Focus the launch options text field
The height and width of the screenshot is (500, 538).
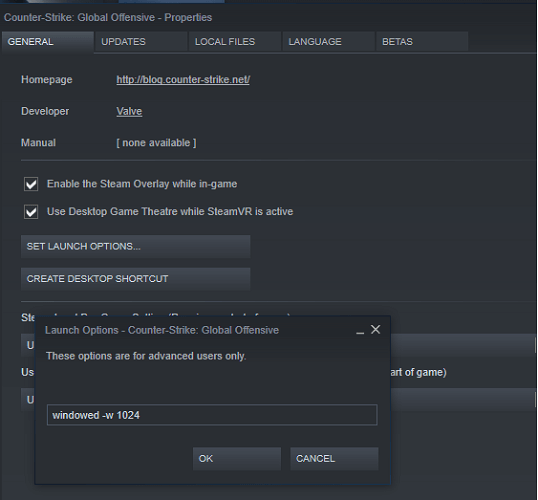tap(212, 415)
